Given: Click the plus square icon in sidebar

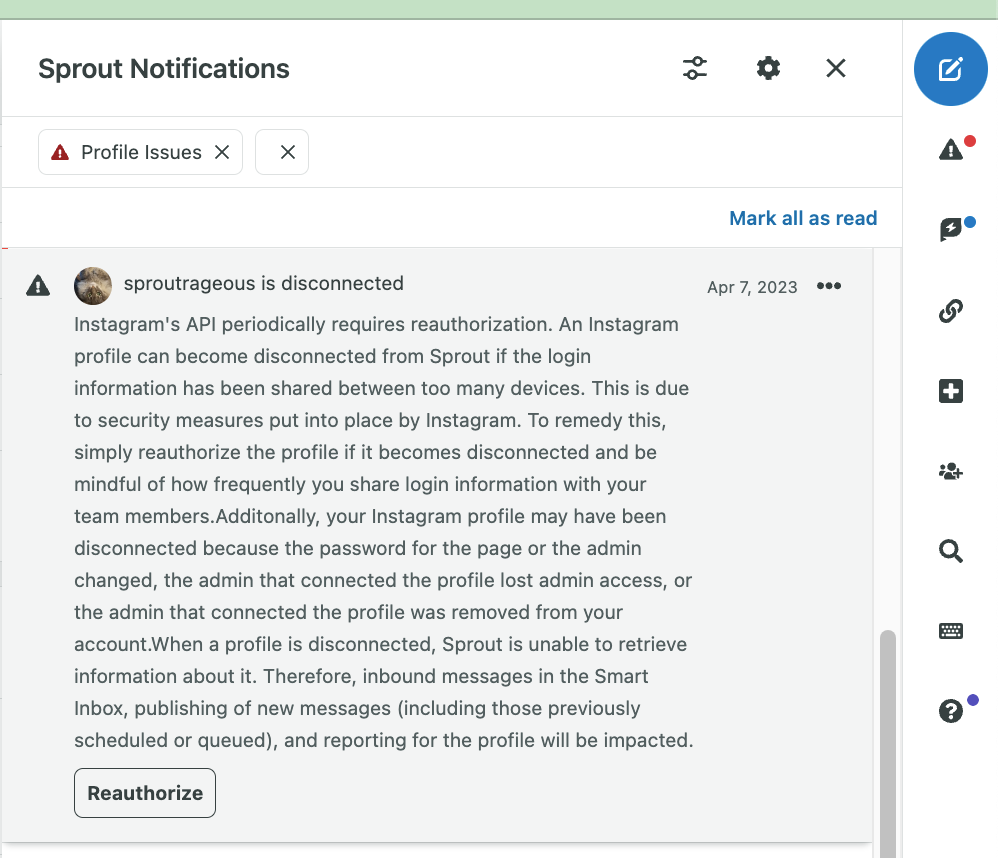Looking at the screenshot, I should [951, 391].
